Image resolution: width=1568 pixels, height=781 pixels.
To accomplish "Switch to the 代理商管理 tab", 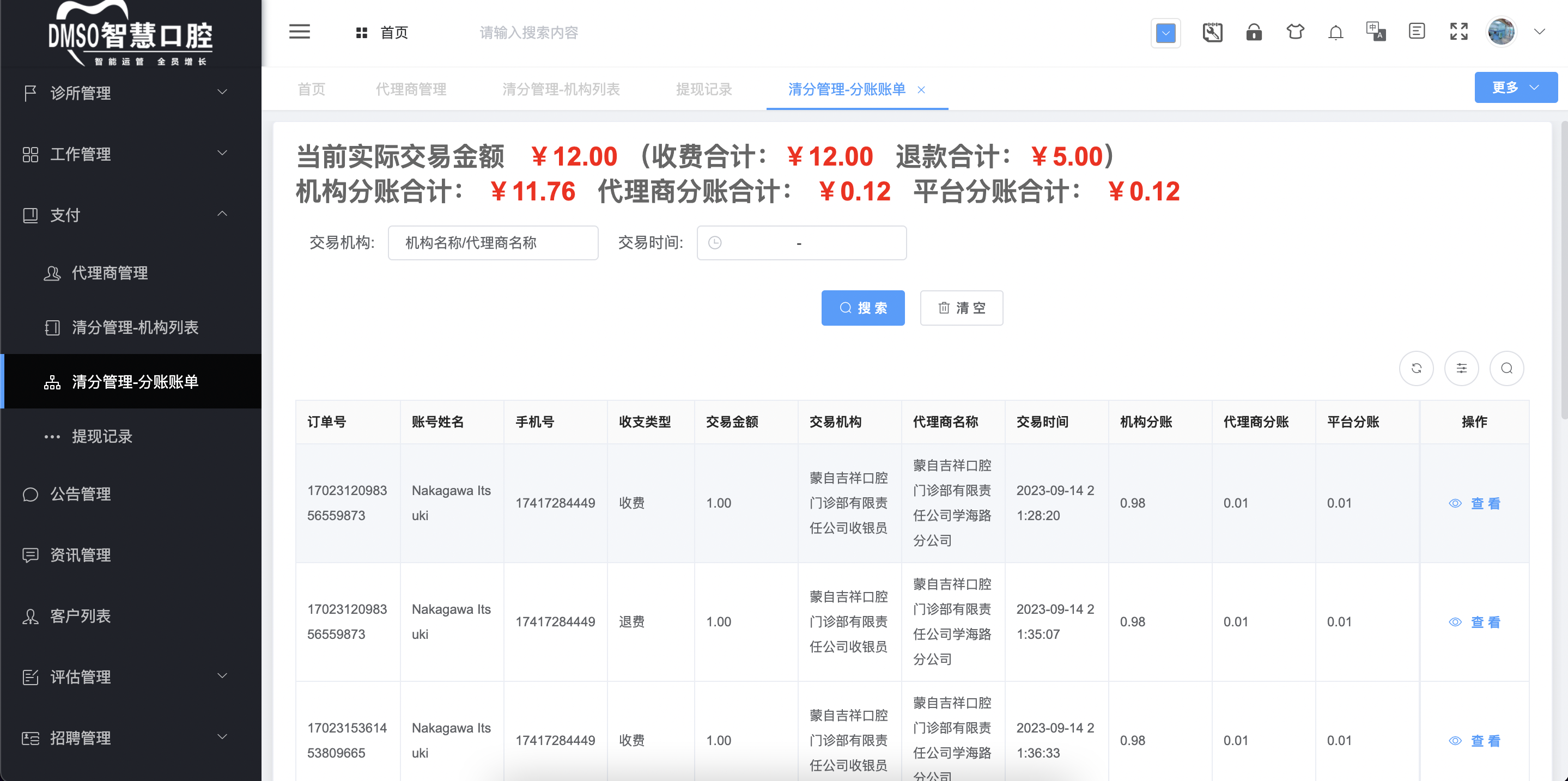I will coord(411,89).
